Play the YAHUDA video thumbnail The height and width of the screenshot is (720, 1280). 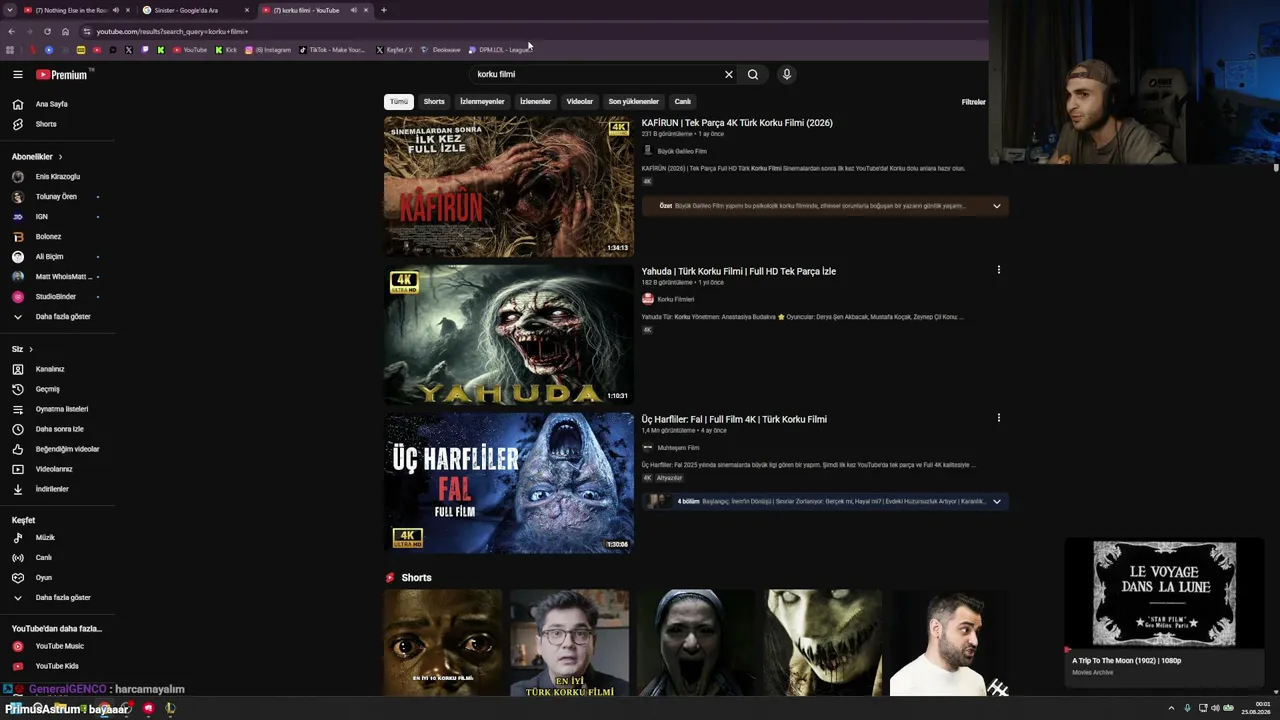coord(509,335)
